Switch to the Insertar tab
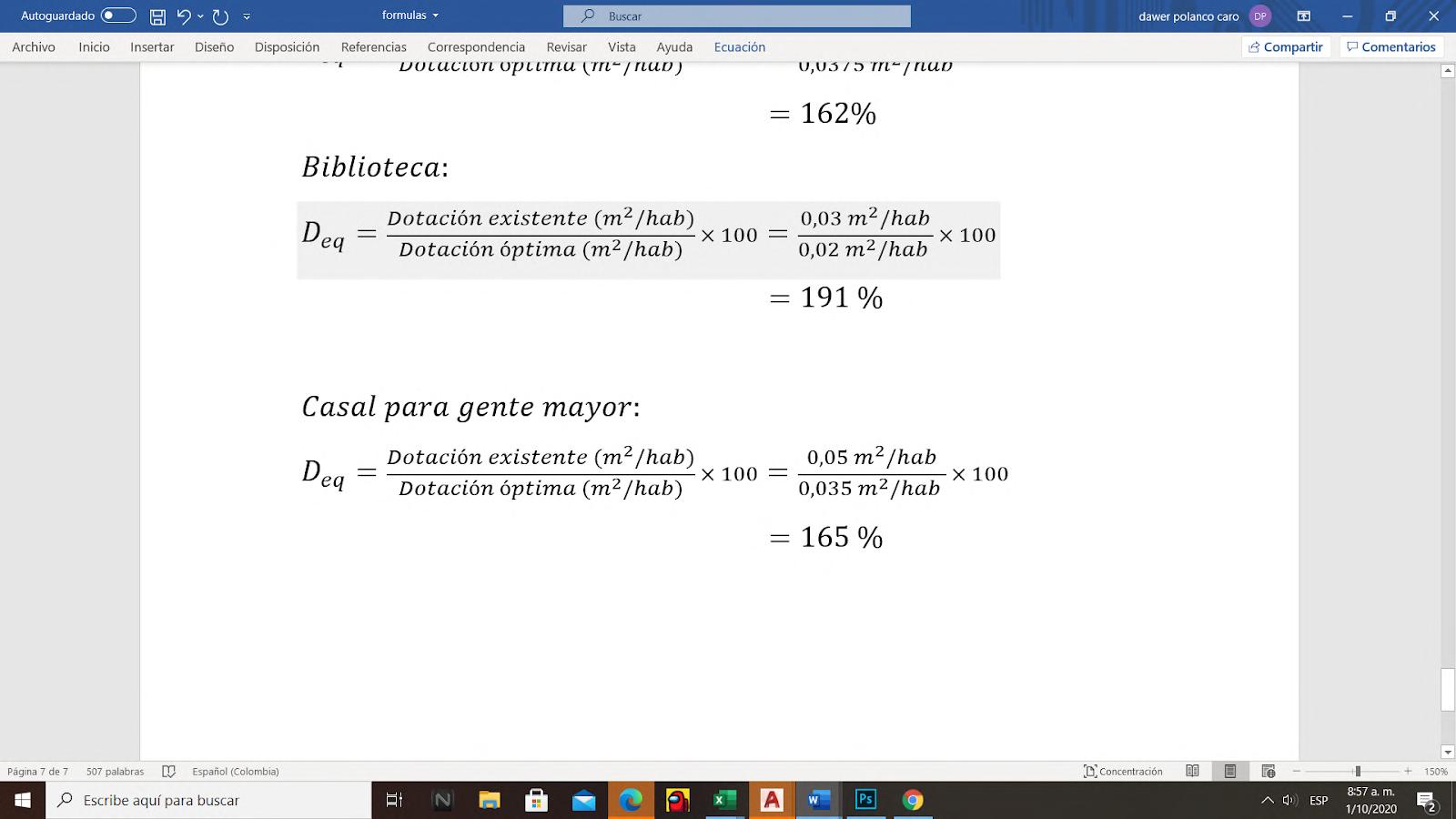This screenshot has height=819, width=1456. click(x=152, y=47)
